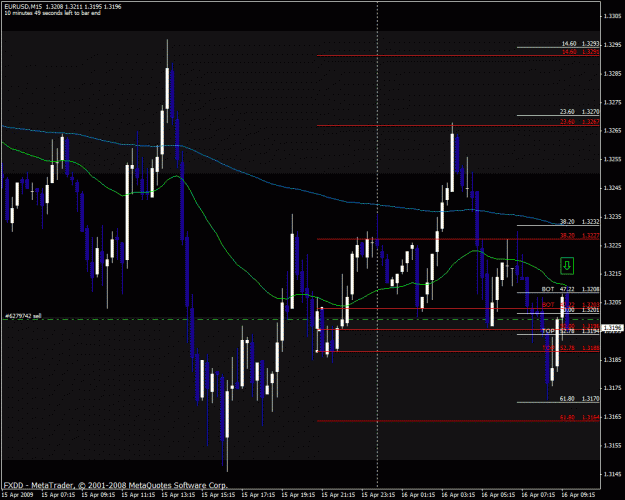Select the red '14.60' Fibonacci level label
The image size is (625, 500).
tap(569, 52)
